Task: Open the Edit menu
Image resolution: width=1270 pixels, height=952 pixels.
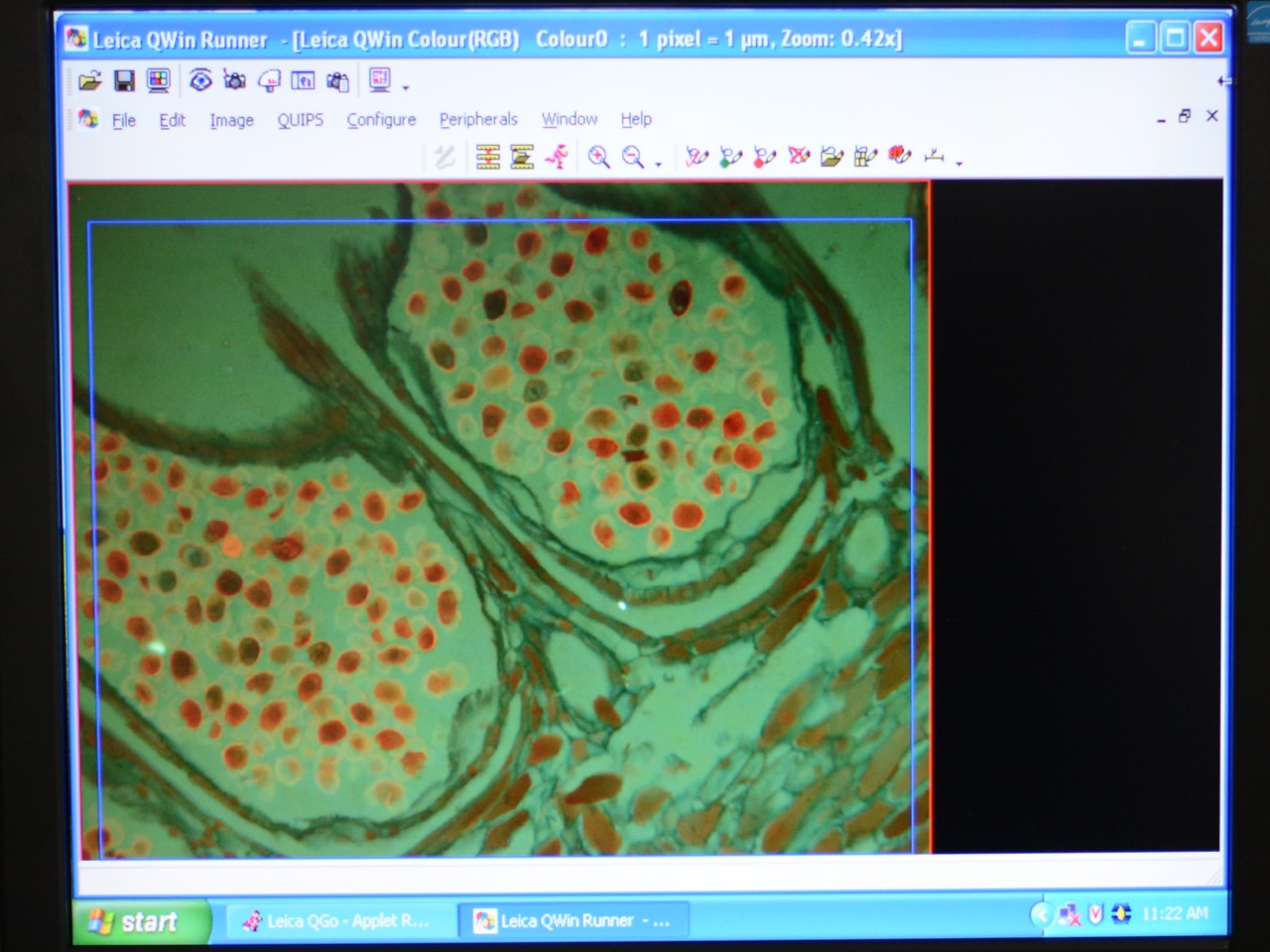Action: pyautogui.click(x=173, y=120)
